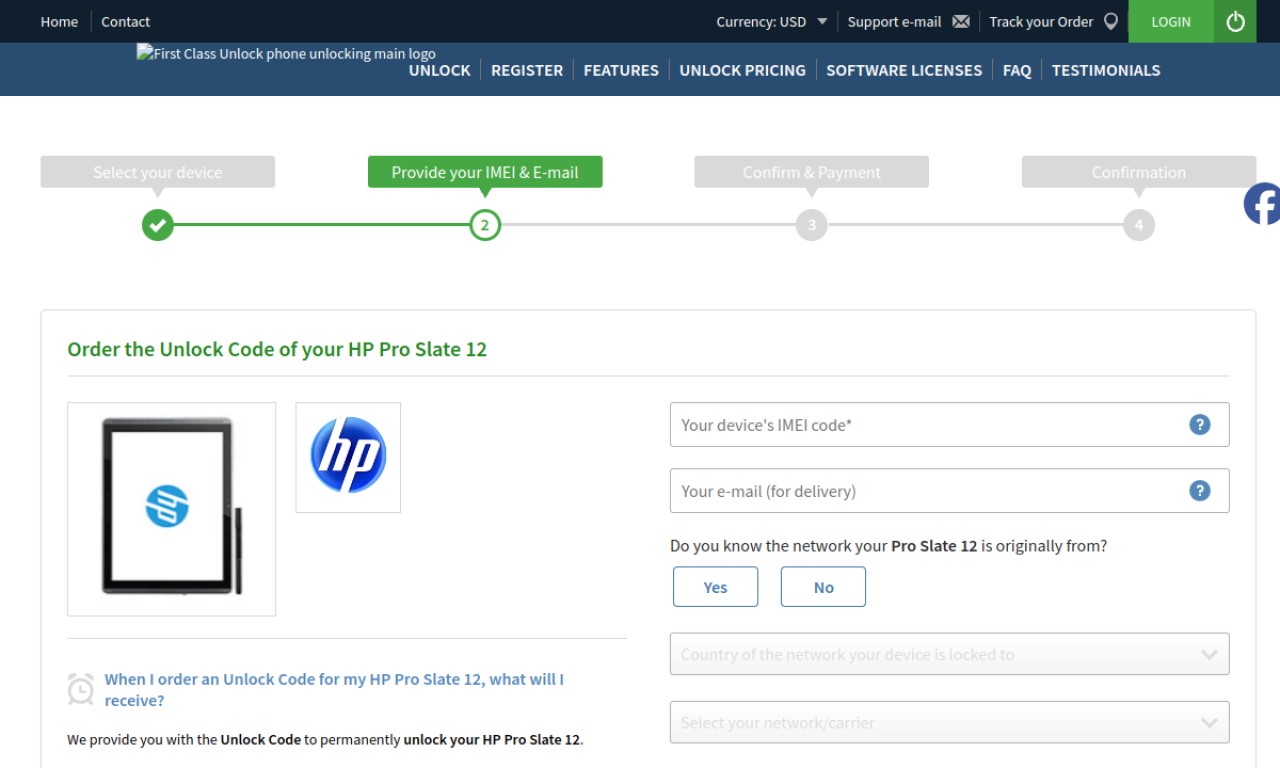Open the TESTIMONIALS menu item
Screen dimensions: 1280x768
(x=1106, y=70)
